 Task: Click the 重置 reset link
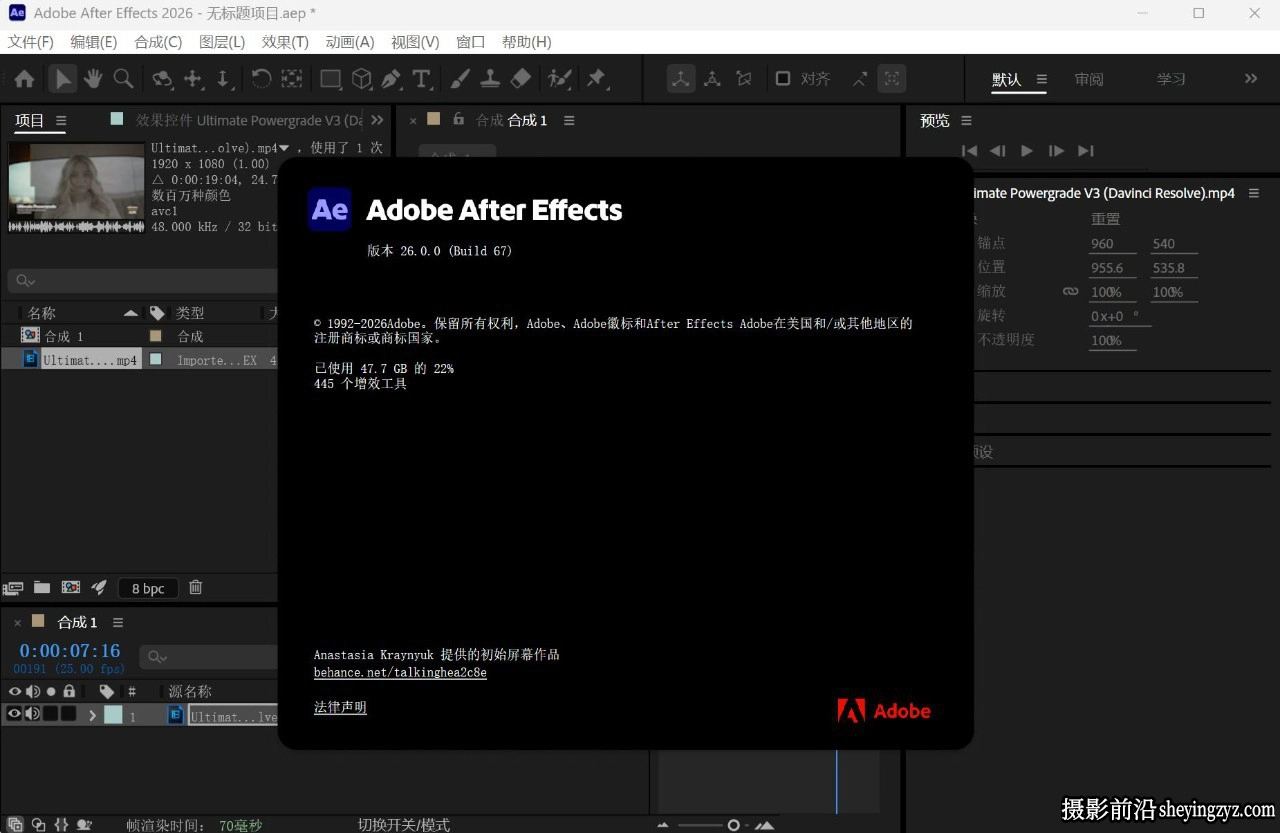pyautogui.click(x=1105, y=219)
